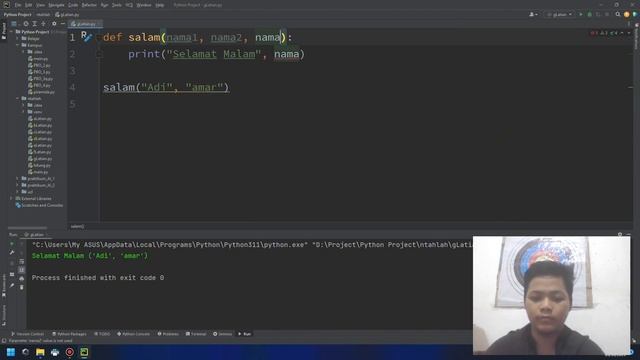Toggle the Structure side tab

pyautogui.click(x=4, y=315)
